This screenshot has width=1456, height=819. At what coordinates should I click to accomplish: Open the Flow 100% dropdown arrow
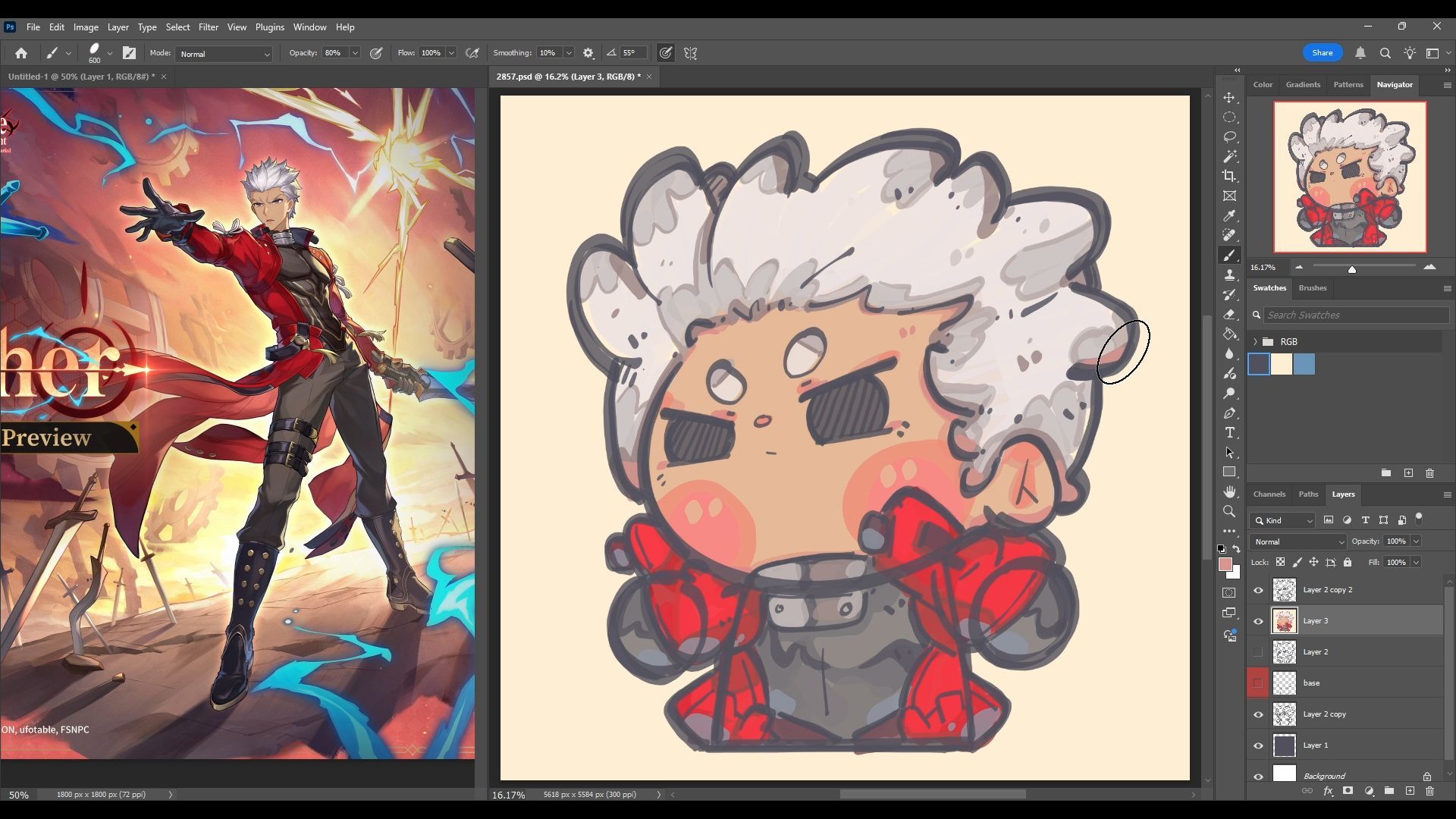pyautogui.click(x=451, y=53)
